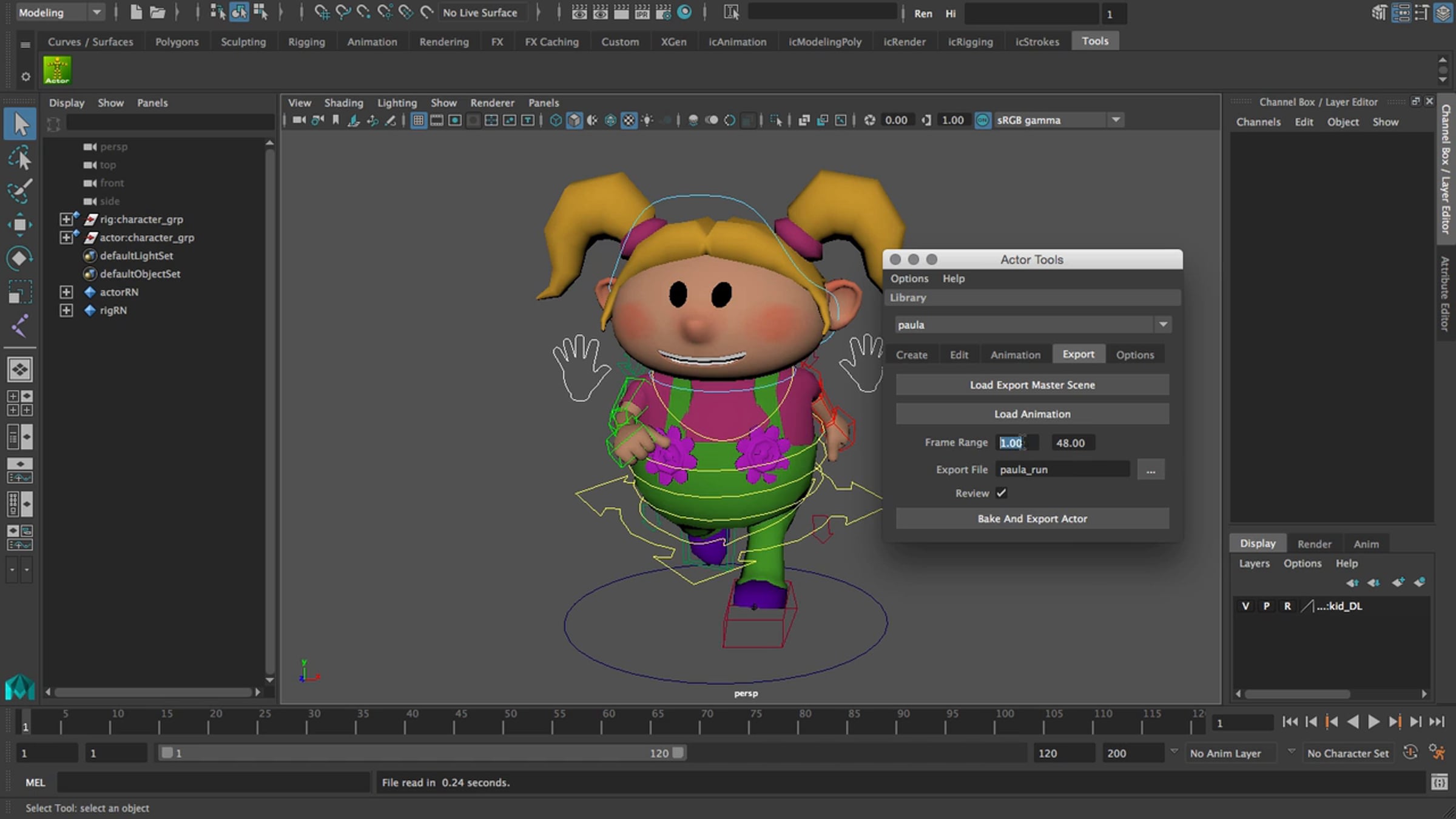Toggle viewport grid display icon
Image resolution: width=1456 pixels, height=819 pixels.
click(x=418, y=120)
